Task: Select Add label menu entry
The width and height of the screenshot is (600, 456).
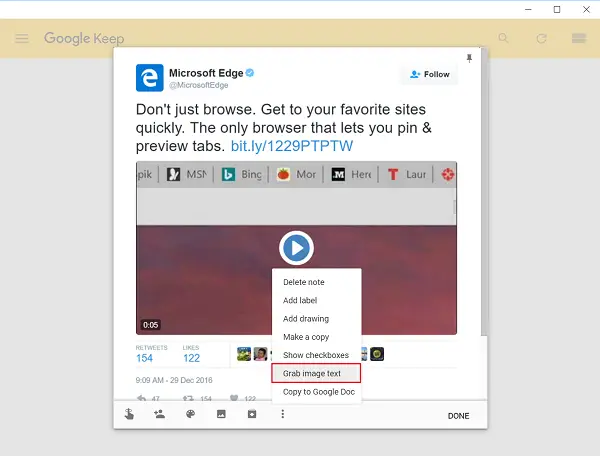Action: coord(316,300)
